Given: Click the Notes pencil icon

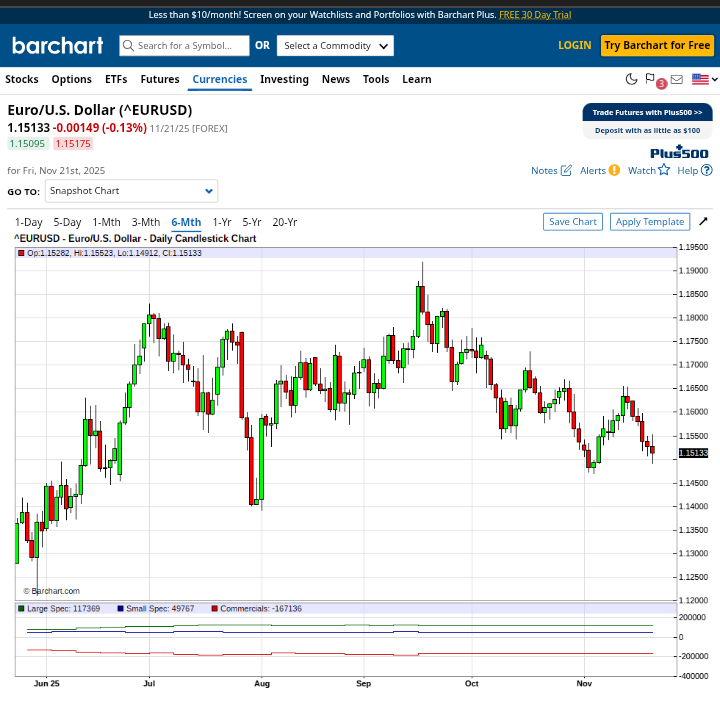Looking at the screenshot, I should pyautogui.click(x=566, y=170).
